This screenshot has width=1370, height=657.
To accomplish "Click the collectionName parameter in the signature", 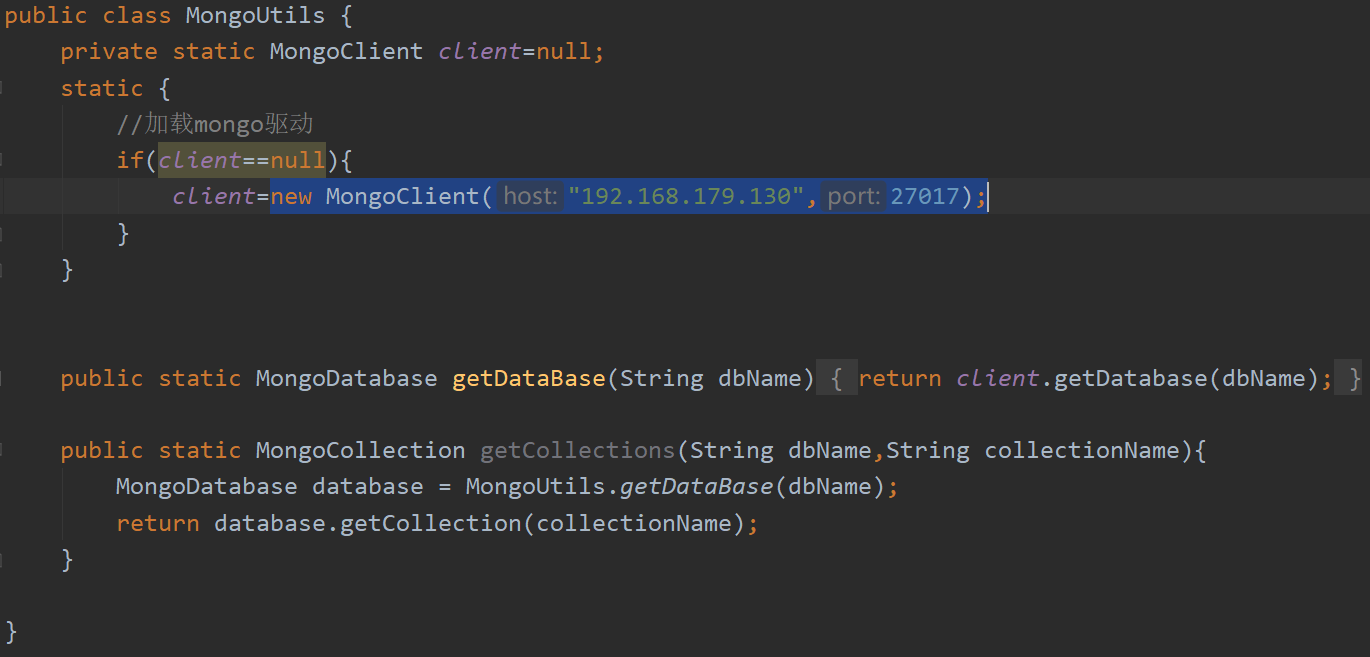I will (1081, 451).
